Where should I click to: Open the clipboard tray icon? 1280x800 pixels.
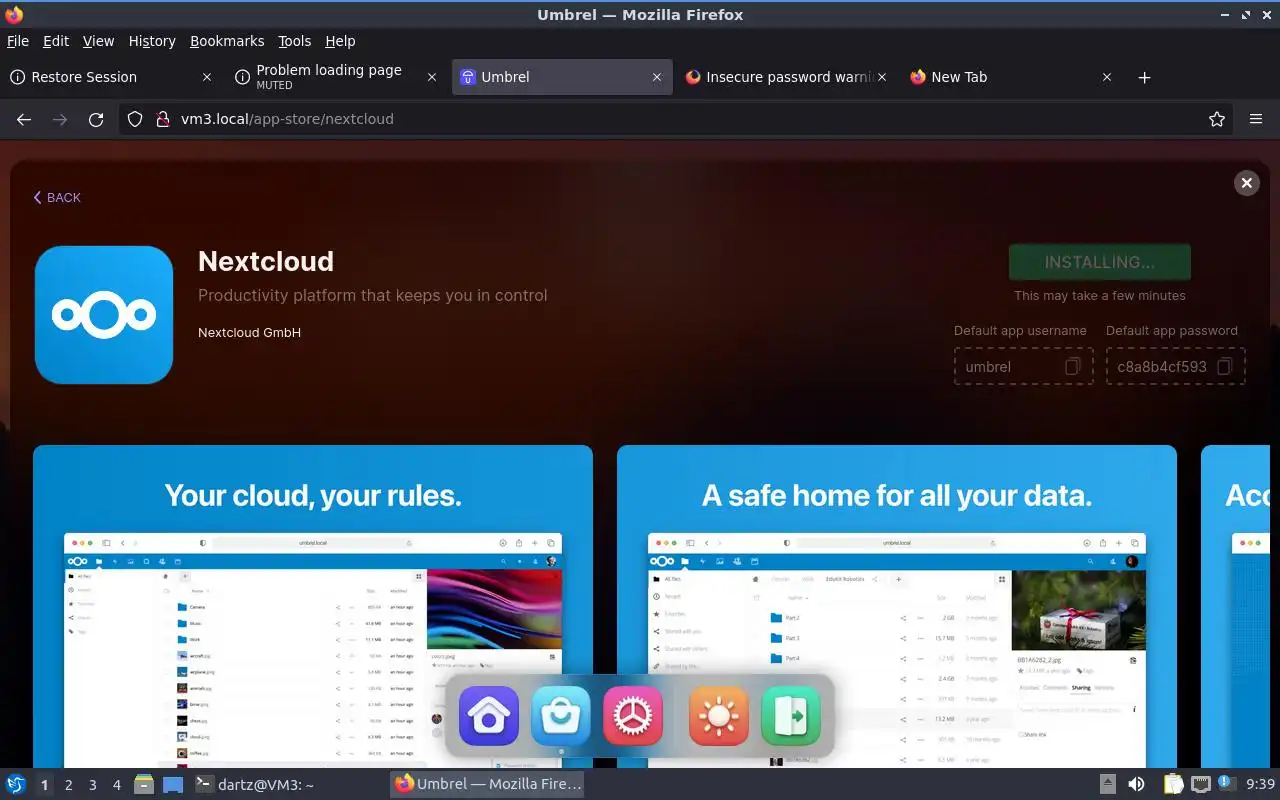[1173, 784]
